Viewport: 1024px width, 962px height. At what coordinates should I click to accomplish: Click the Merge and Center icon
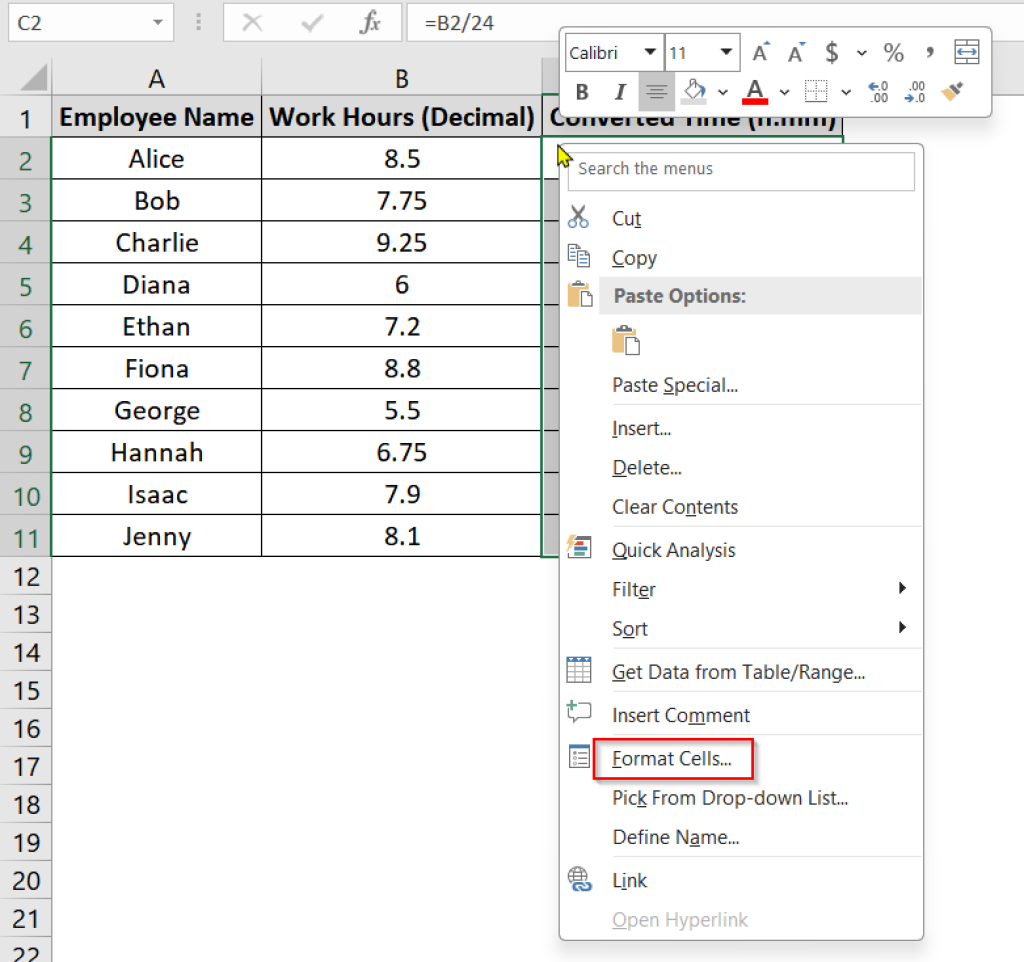966,50
